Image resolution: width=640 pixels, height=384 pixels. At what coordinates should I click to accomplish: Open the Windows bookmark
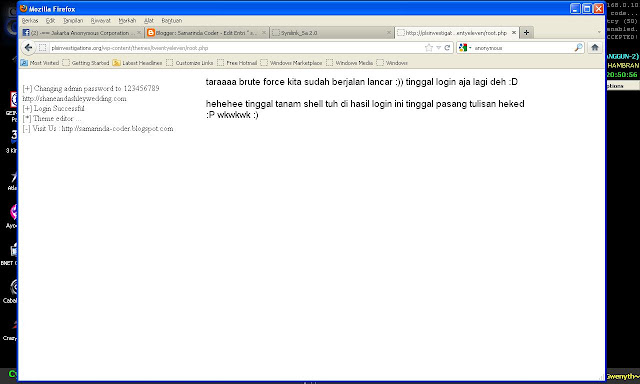pos(392,63)
